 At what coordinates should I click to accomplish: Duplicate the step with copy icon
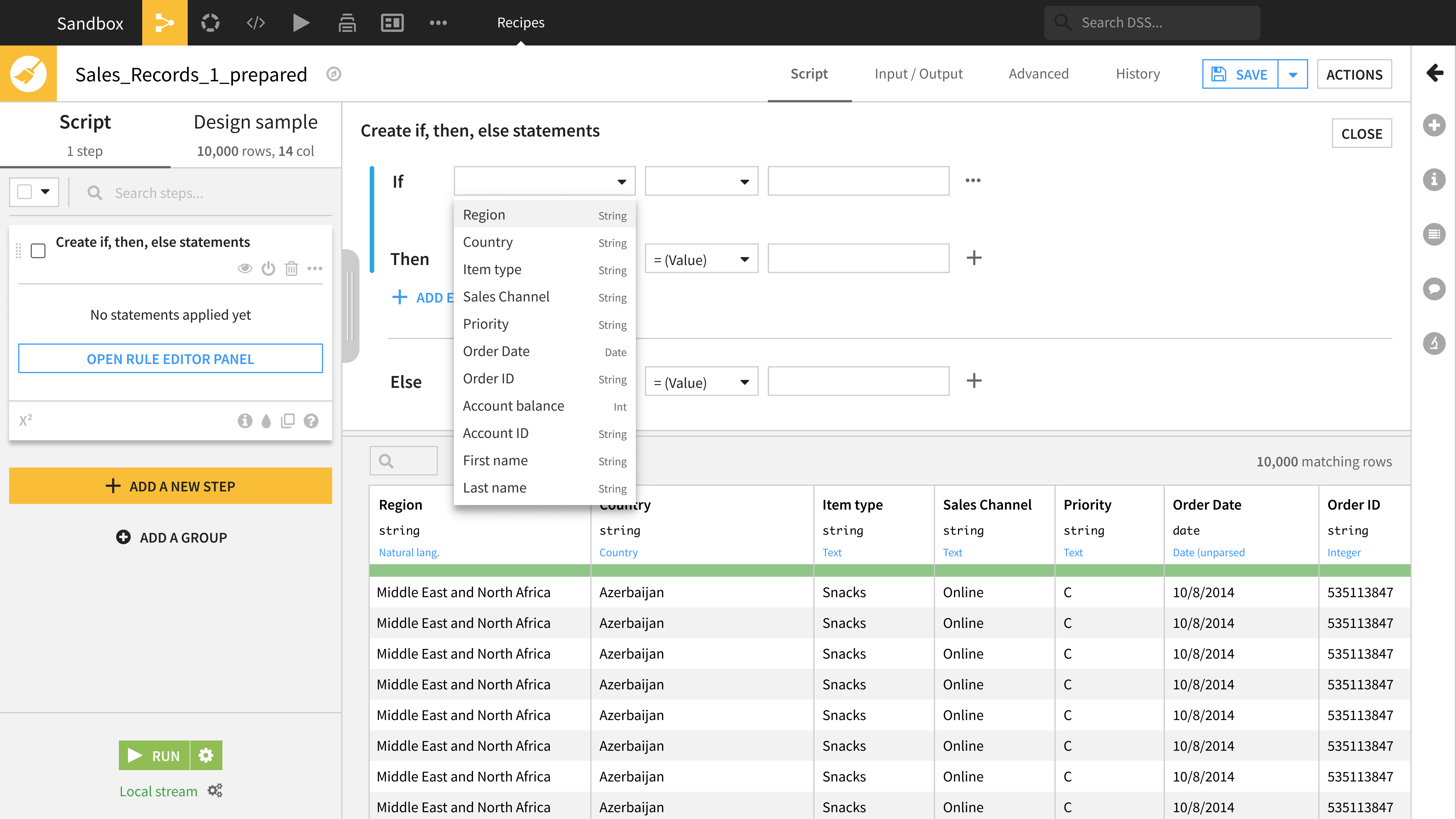(288, 421)
